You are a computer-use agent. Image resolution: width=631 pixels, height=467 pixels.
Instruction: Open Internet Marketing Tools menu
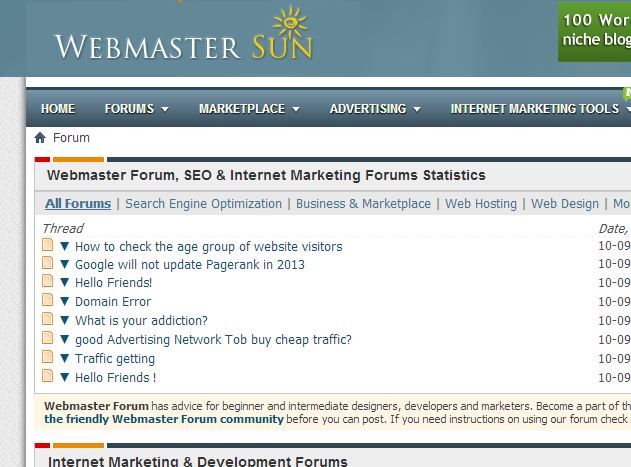(x=540, y=109)
